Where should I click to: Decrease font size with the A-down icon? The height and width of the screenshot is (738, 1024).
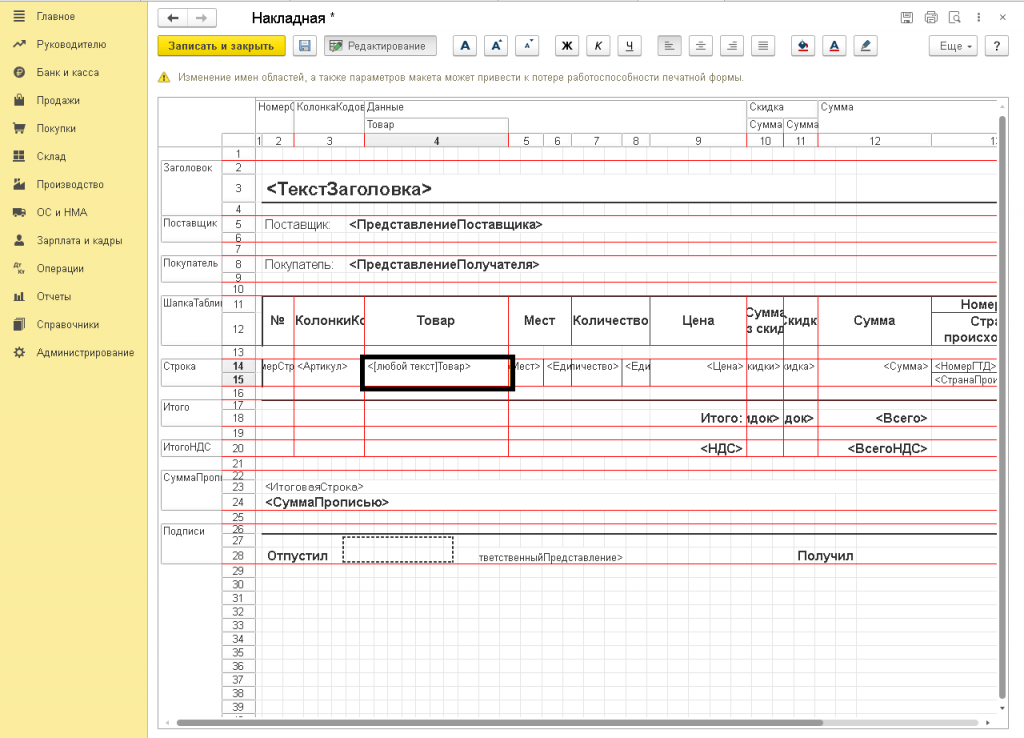point(527,46)
